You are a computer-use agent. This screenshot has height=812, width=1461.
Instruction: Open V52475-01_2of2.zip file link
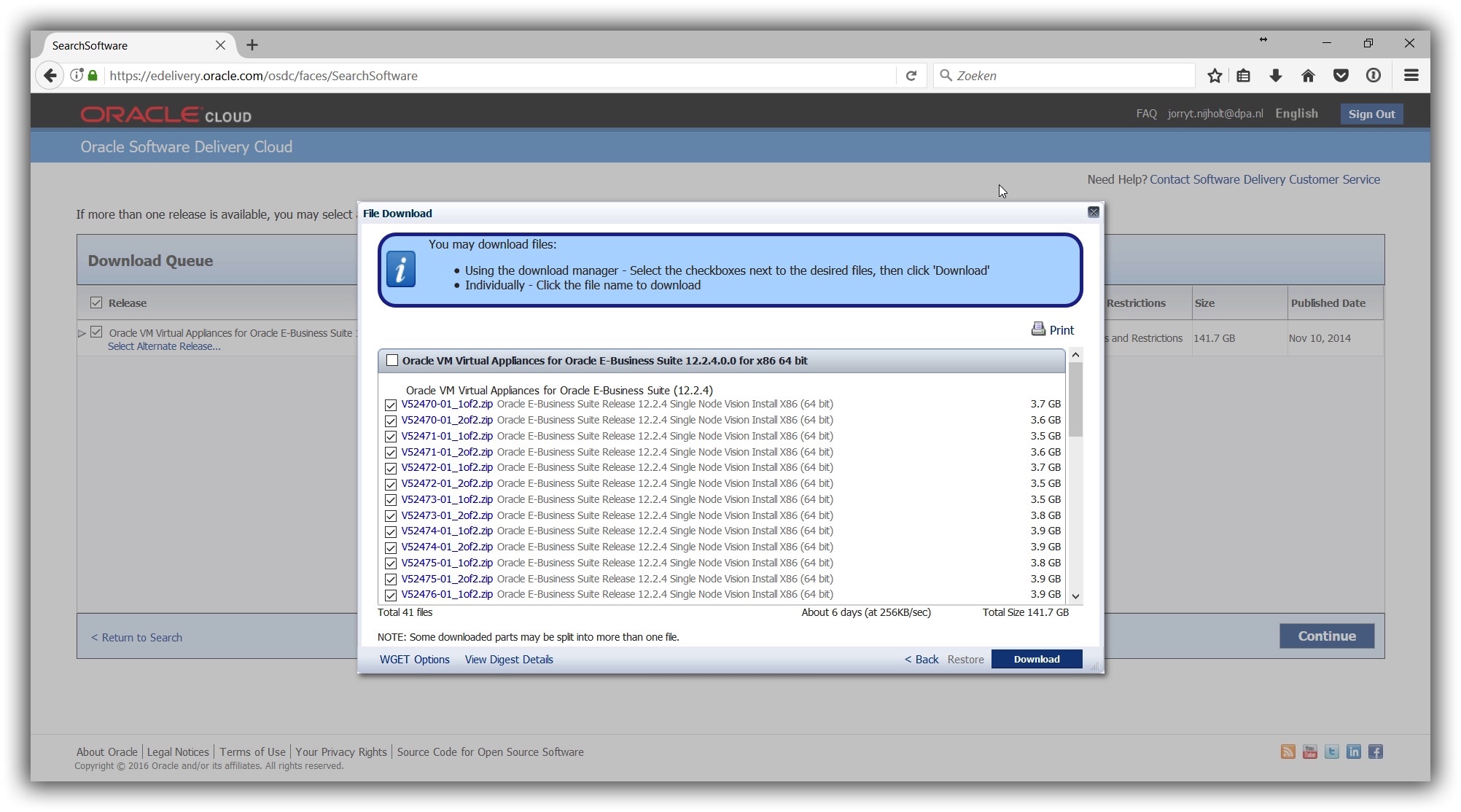click(x=447, y=579)
